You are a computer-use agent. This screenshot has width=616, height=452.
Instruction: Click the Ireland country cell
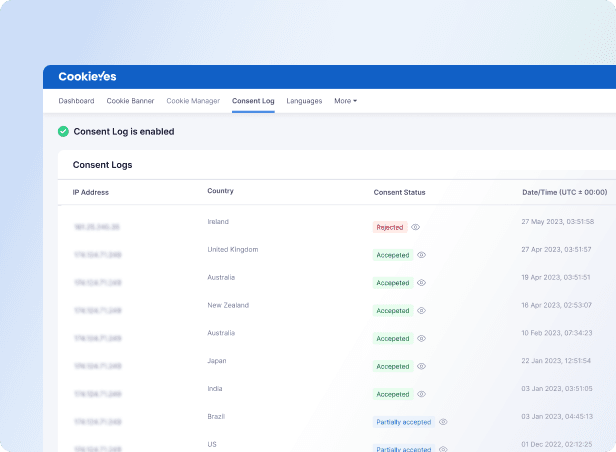(218, 221)
